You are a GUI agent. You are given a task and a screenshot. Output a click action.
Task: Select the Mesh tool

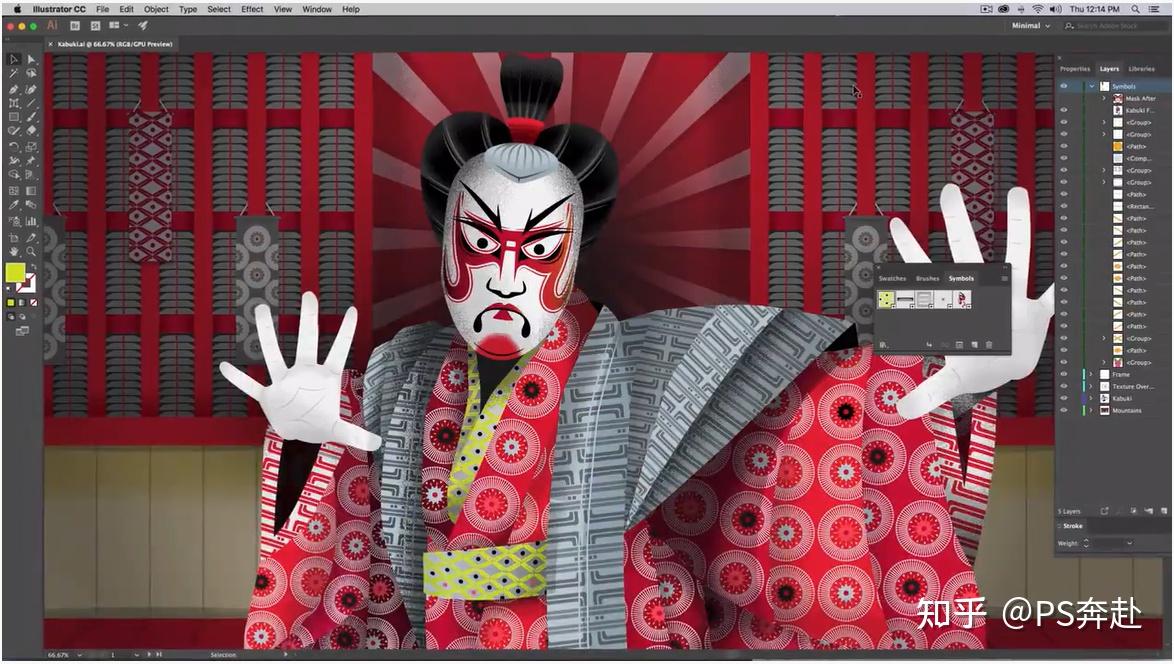pos(13,190)
